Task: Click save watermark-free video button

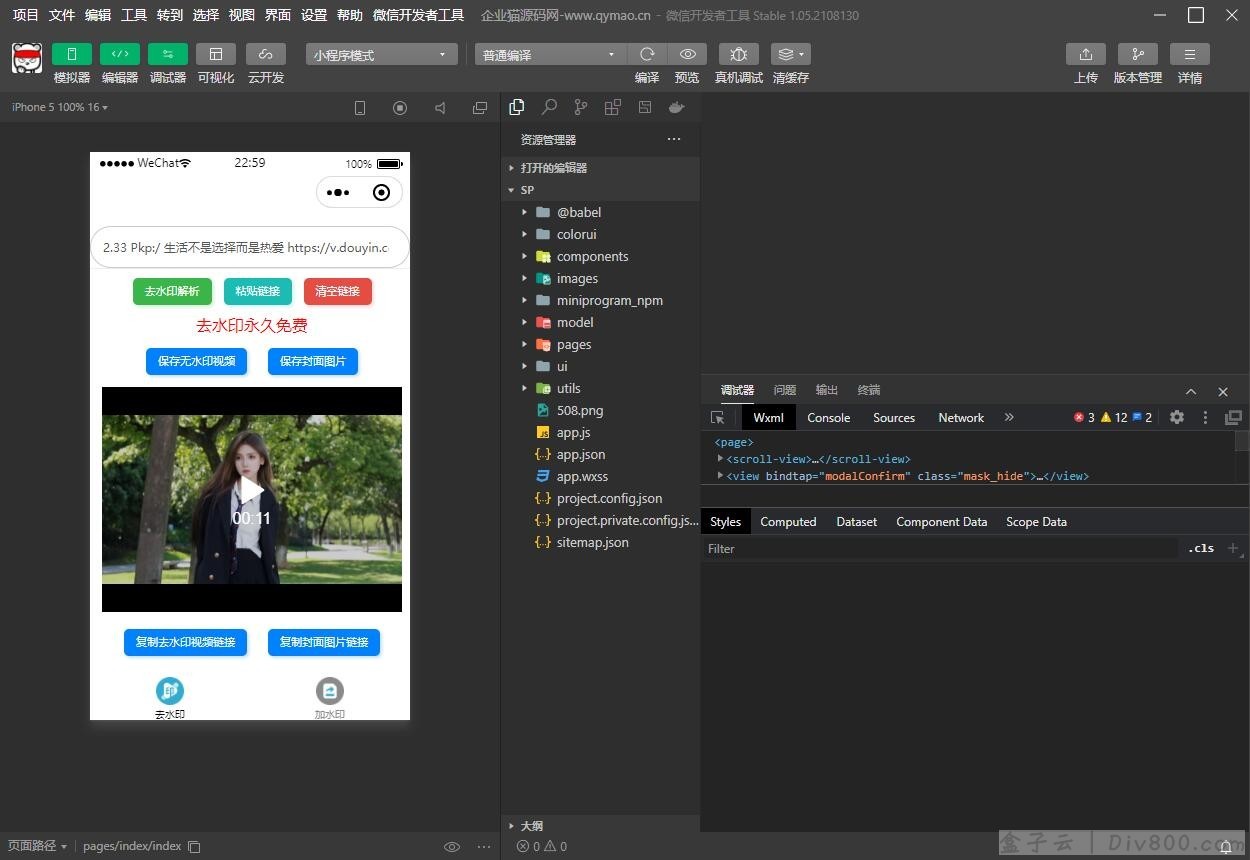Action: tap(196, 361)
